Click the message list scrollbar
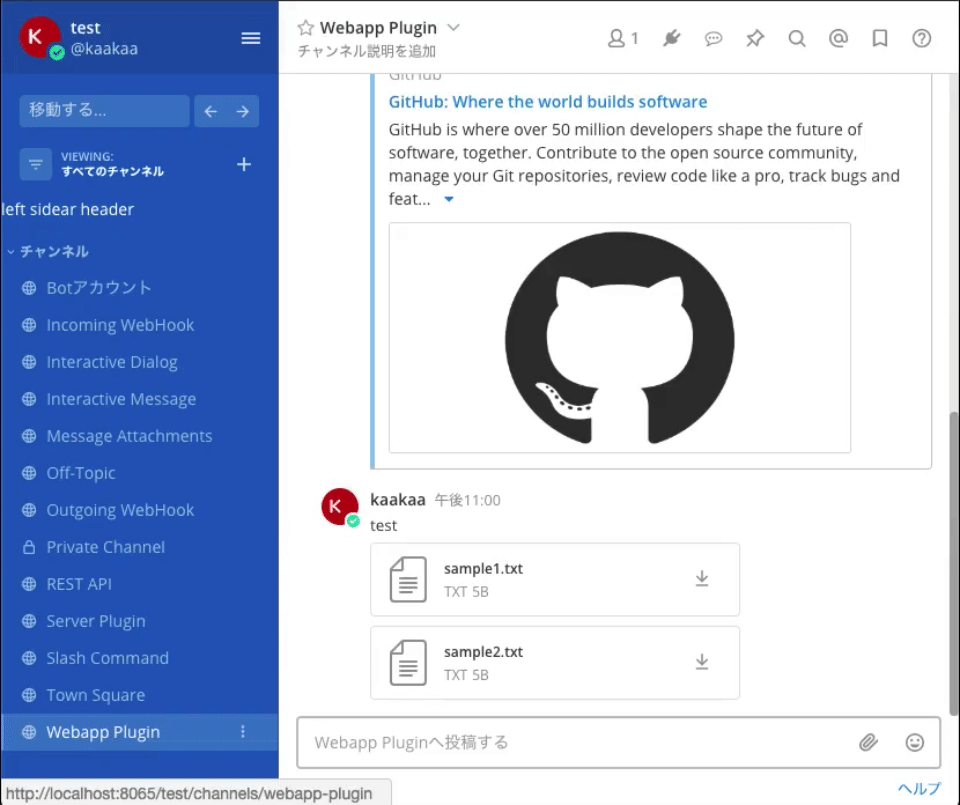Image resolution: width=960 pixels, height=805 pixels. pos(954,563)
